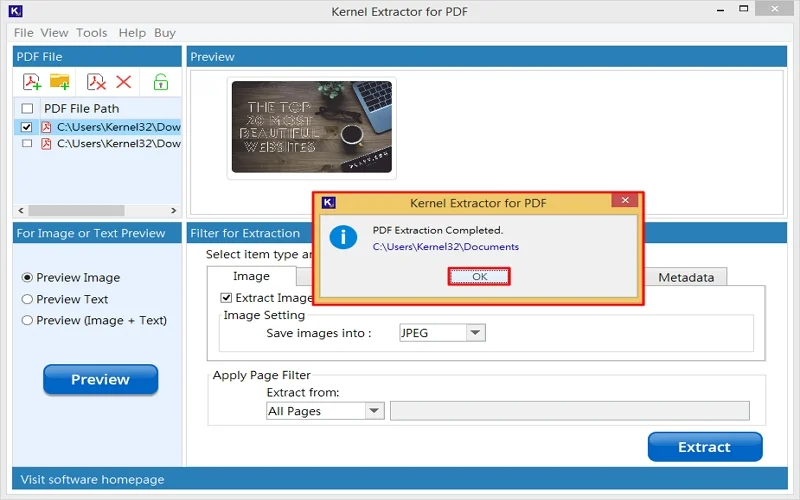Image resolution: width=800 pixels, height=500 pixels.
Task: Switch to the Image tab
Action: tap(252, 276)
